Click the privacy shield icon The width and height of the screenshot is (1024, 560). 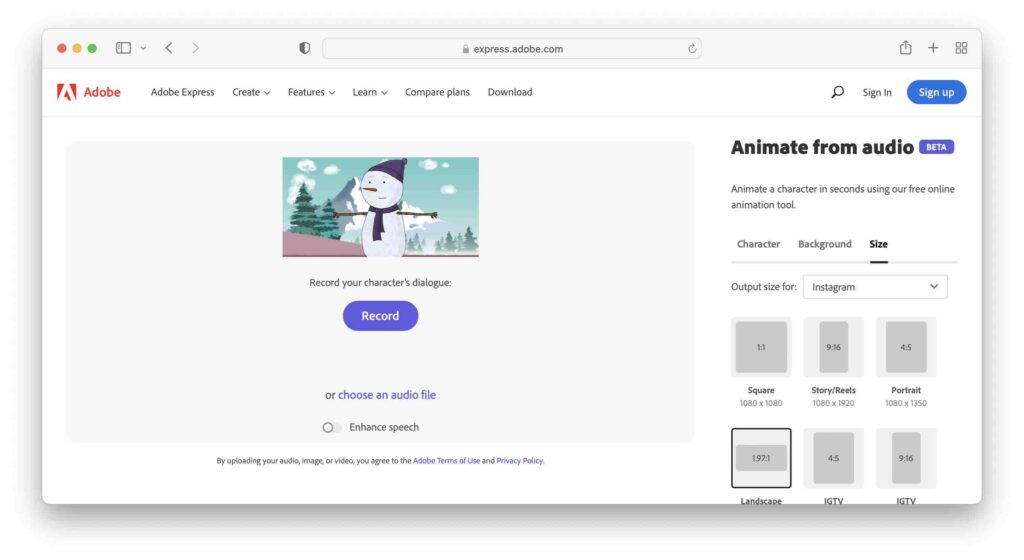[x=304, y=48]
